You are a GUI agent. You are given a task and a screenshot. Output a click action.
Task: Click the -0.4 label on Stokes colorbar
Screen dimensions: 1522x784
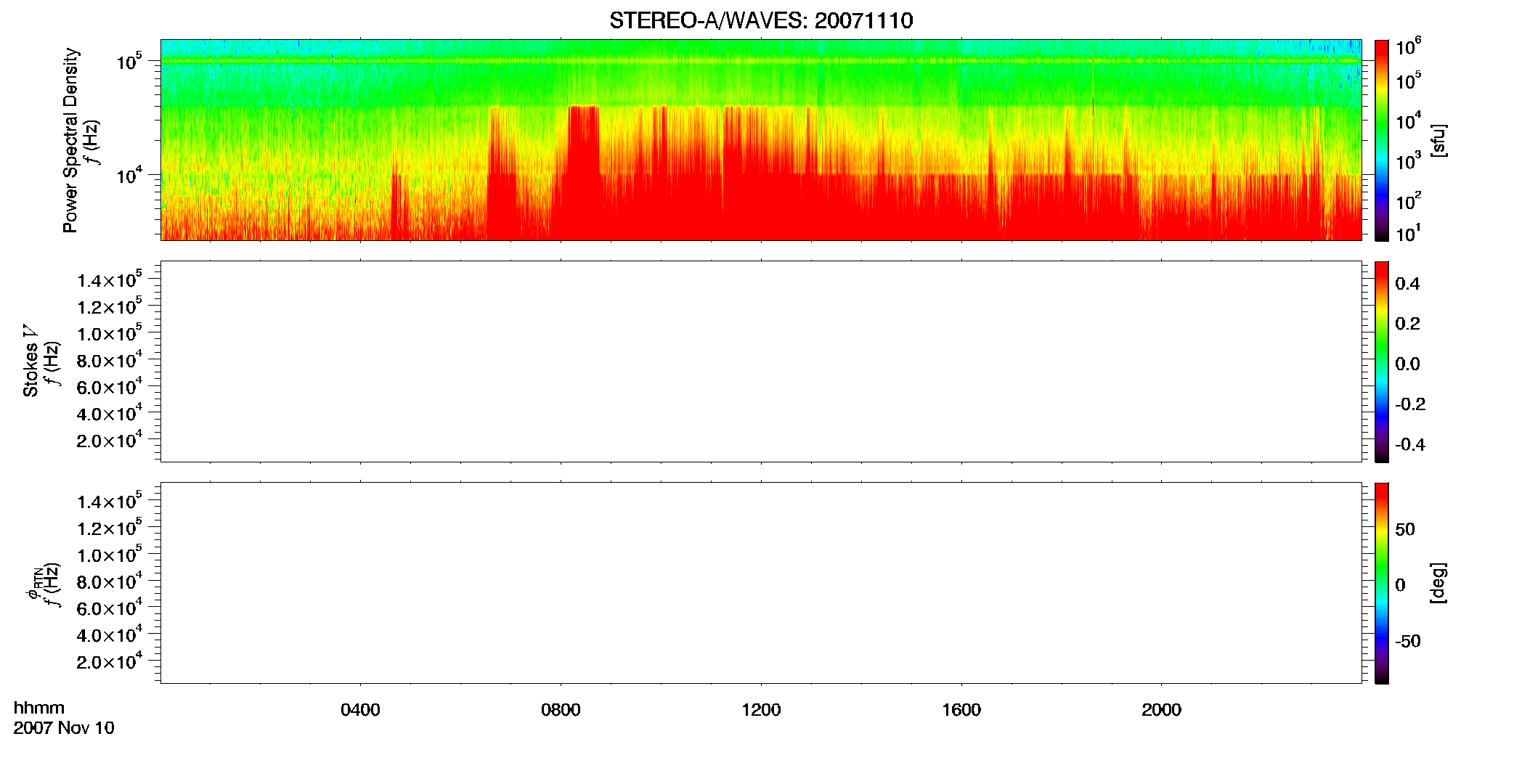(1410, 445)
